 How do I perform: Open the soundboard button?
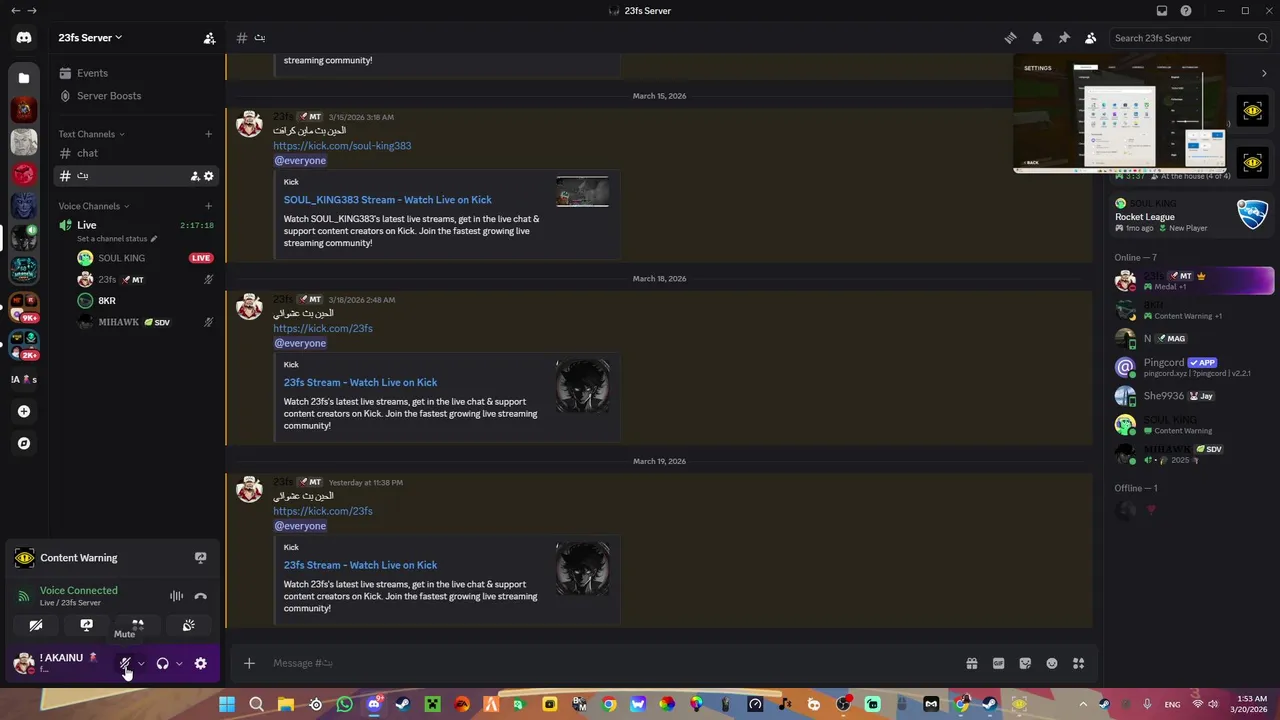(x=188, y=626)
